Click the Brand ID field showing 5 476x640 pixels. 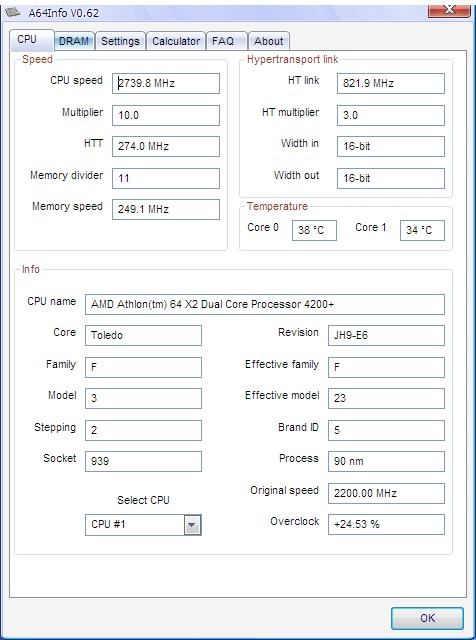[386, 430]
